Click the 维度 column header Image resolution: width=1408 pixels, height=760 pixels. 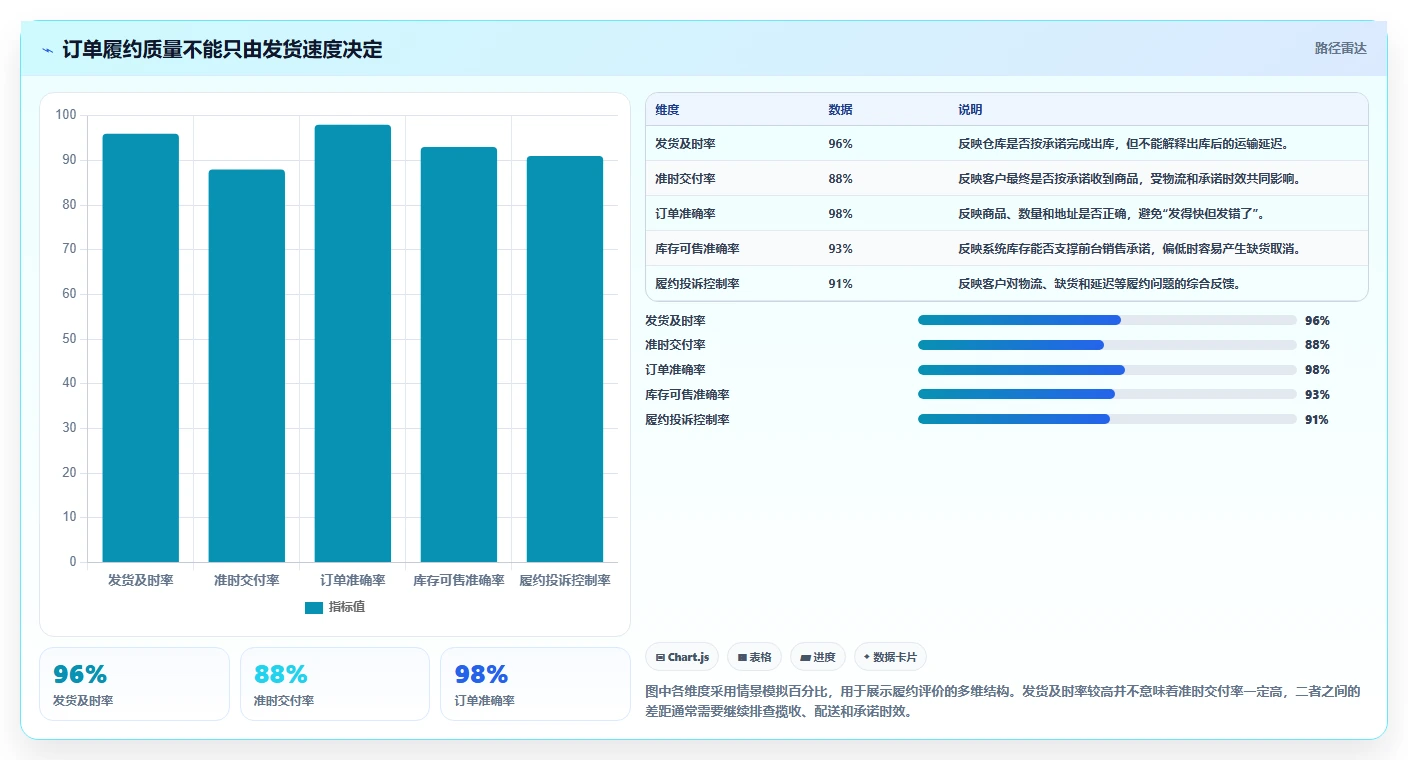[667, 110]
